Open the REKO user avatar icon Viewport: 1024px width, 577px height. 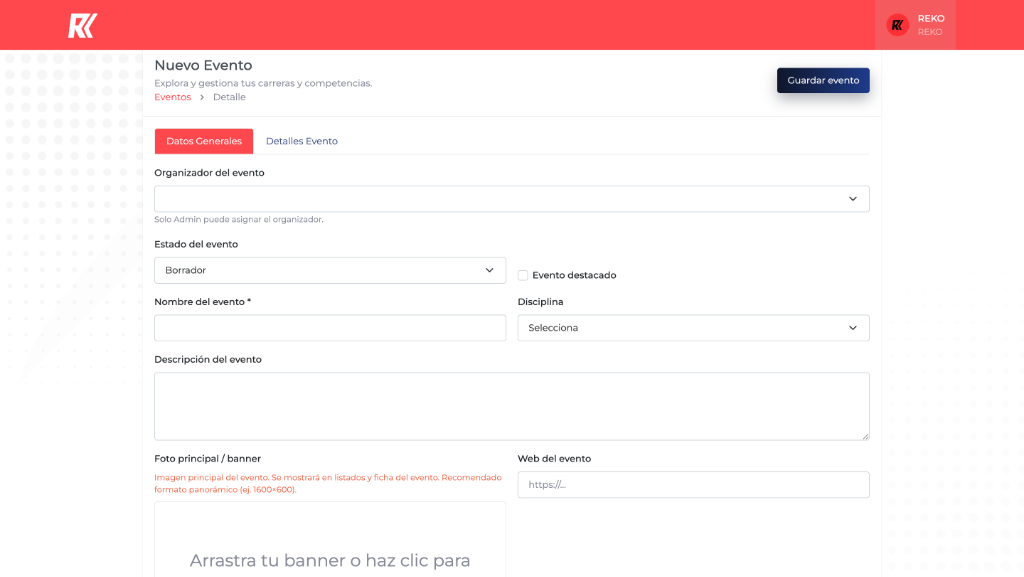point(897,25)
